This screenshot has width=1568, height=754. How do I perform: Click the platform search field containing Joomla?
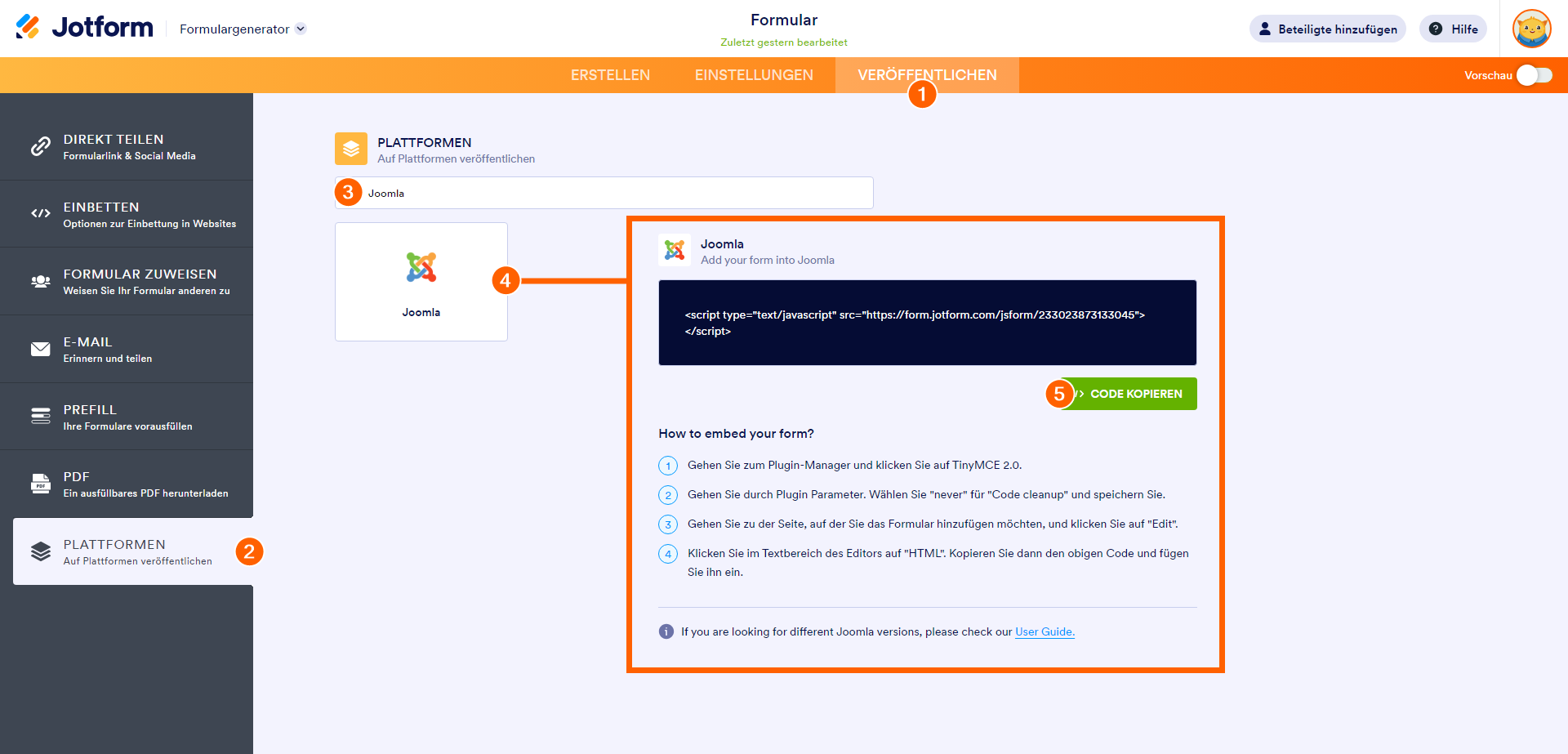tap(604, 193)
